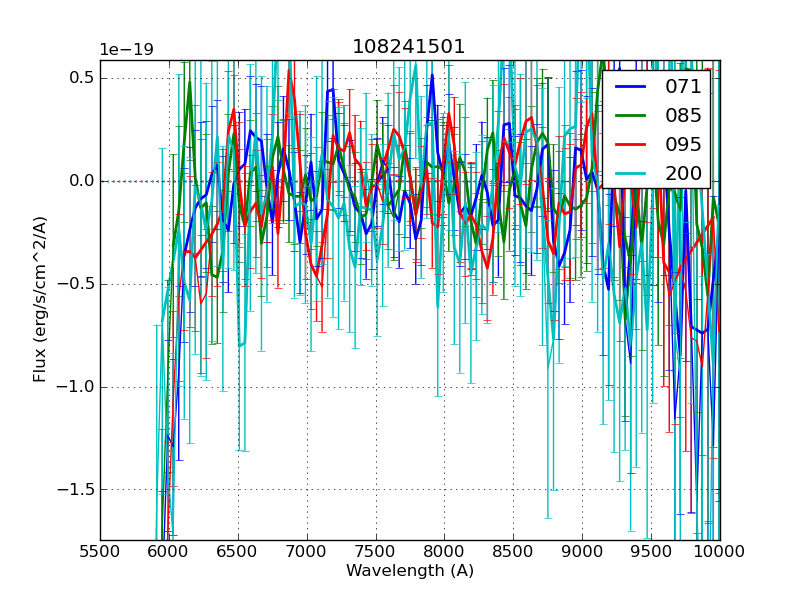The width and height of the screenshot is (800, 600).
Task: Click the Flux y-axis label
Action: point(40,300)
